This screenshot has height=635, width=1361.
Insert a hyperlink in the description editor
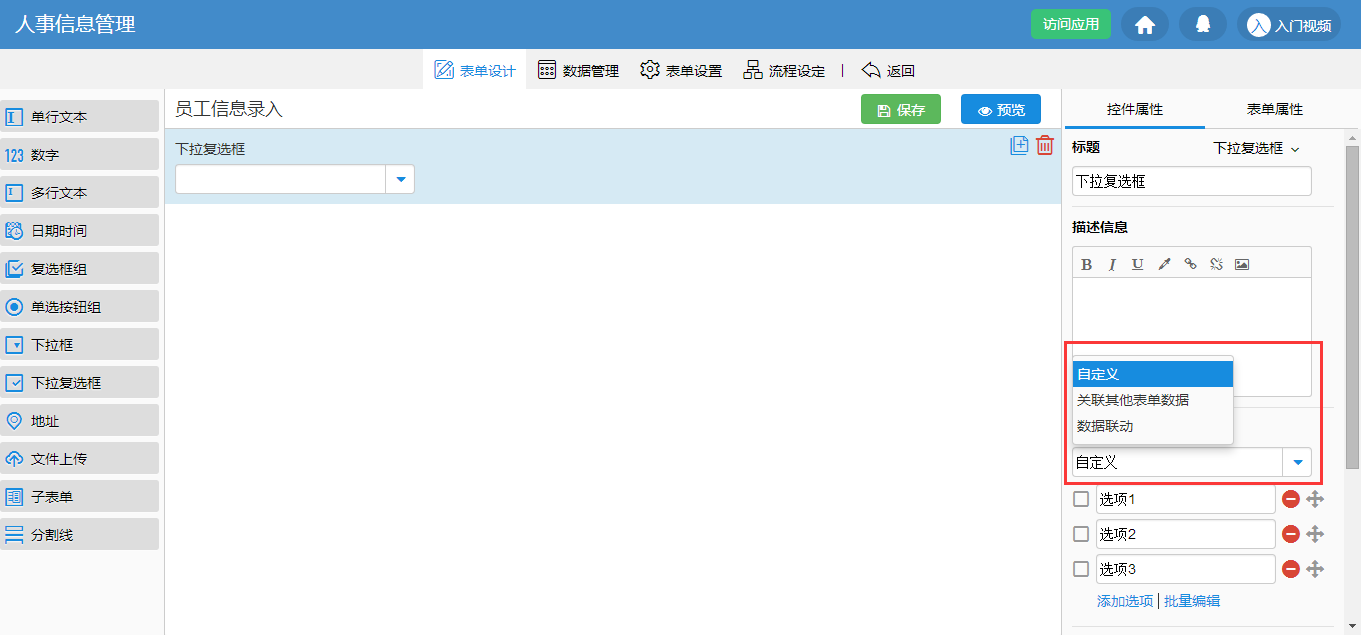point(1190,264)
